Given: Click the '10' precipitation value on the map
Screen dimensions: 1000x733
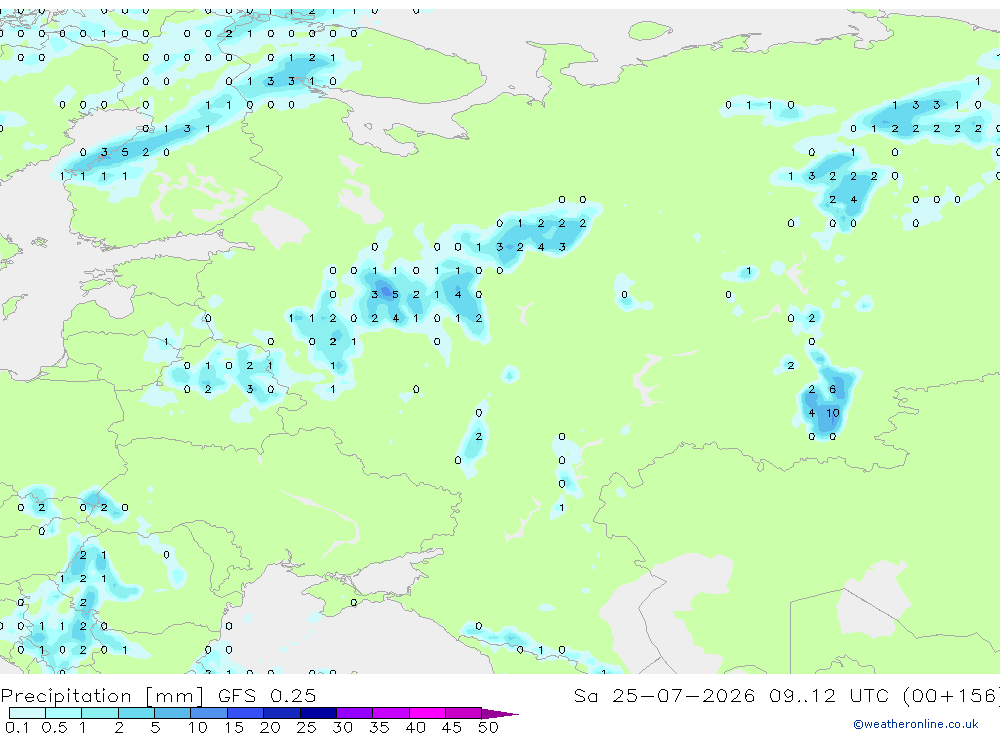Looking at the screenshot, I should 833,413.
